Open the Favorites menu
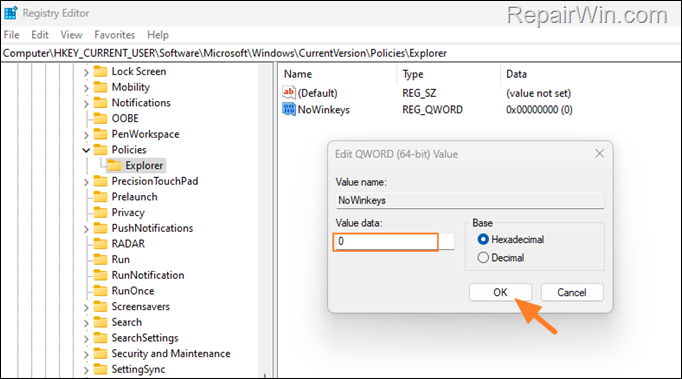Screen dimensions: 682x379 click(114, 35)
